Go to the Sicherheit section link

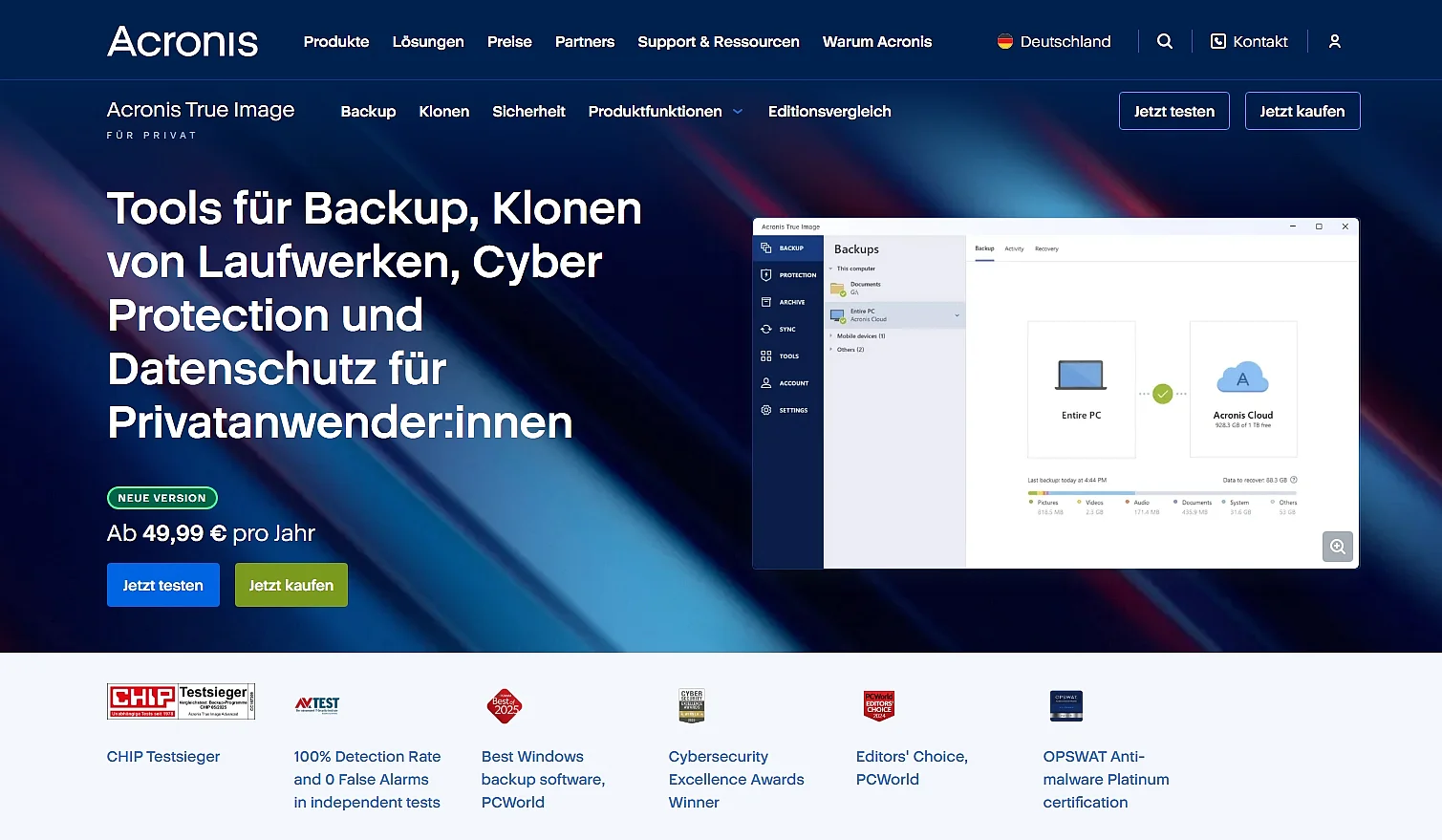tap(528, 112)
